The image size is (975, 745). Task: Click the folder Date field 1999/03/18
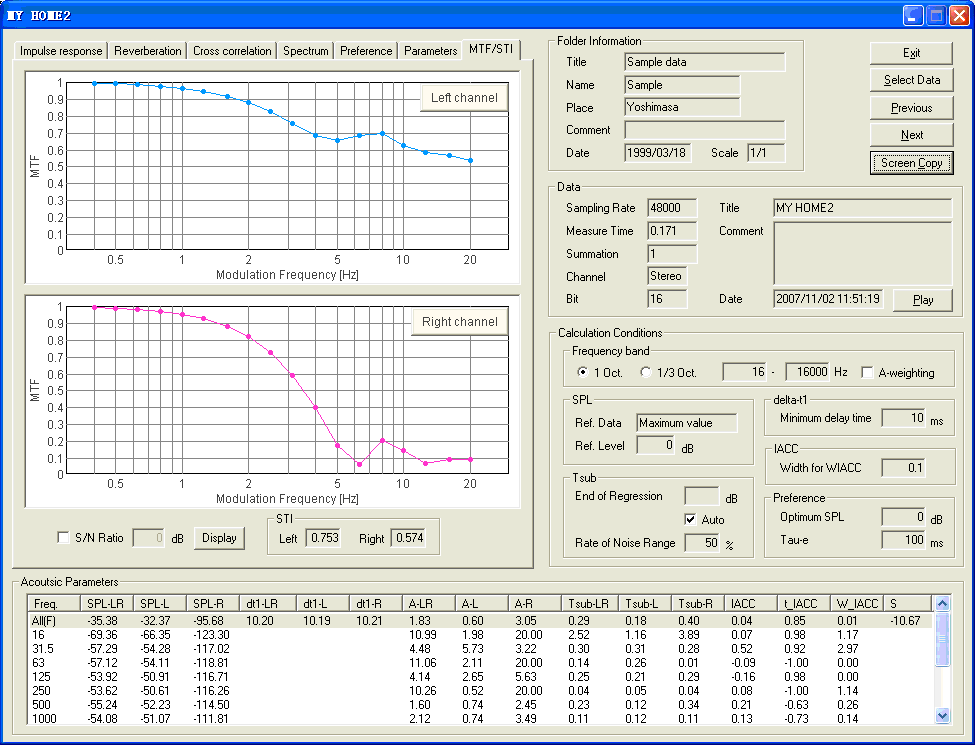[657, 153]
